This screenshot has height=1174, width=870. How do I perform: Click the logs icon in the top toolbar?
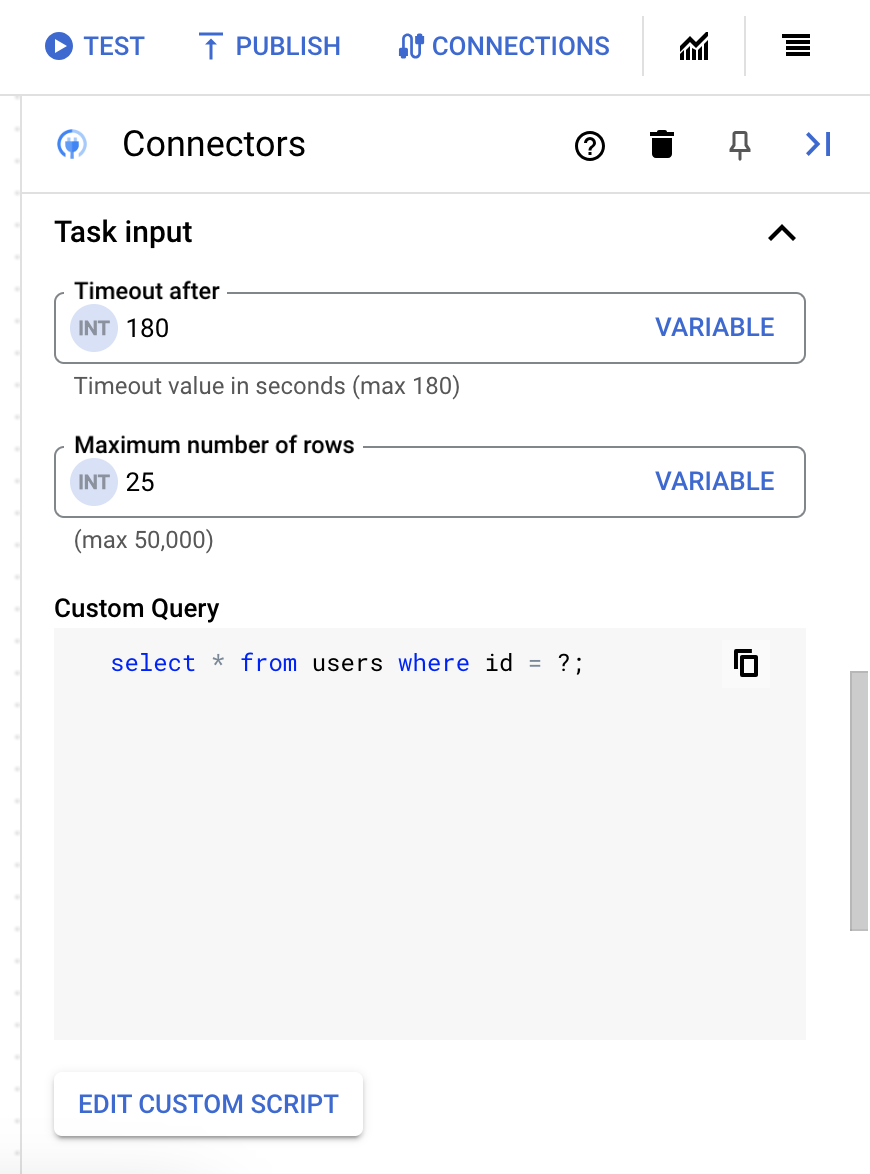[x=796, y=45]
